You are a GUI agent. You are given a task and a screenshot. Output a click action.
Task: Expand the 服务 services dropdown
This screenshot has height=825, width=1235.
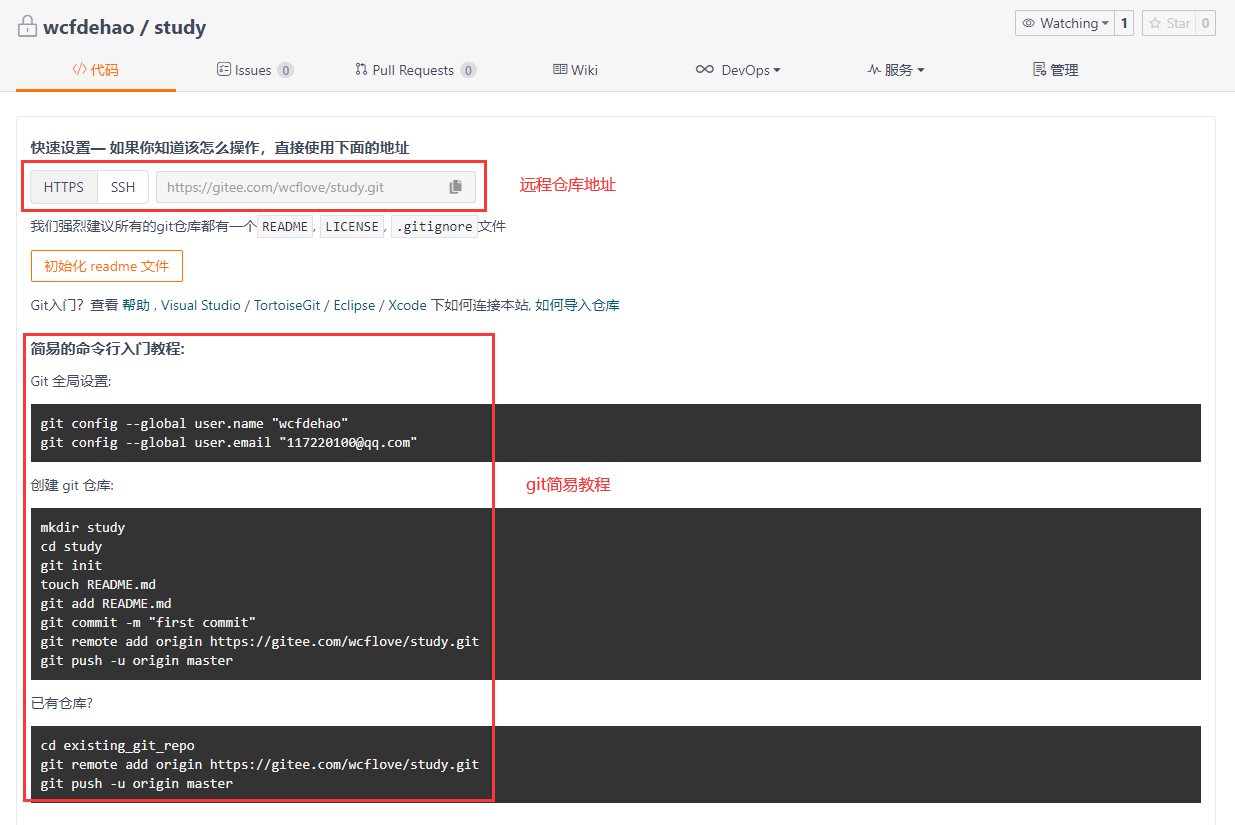point(896,70)
